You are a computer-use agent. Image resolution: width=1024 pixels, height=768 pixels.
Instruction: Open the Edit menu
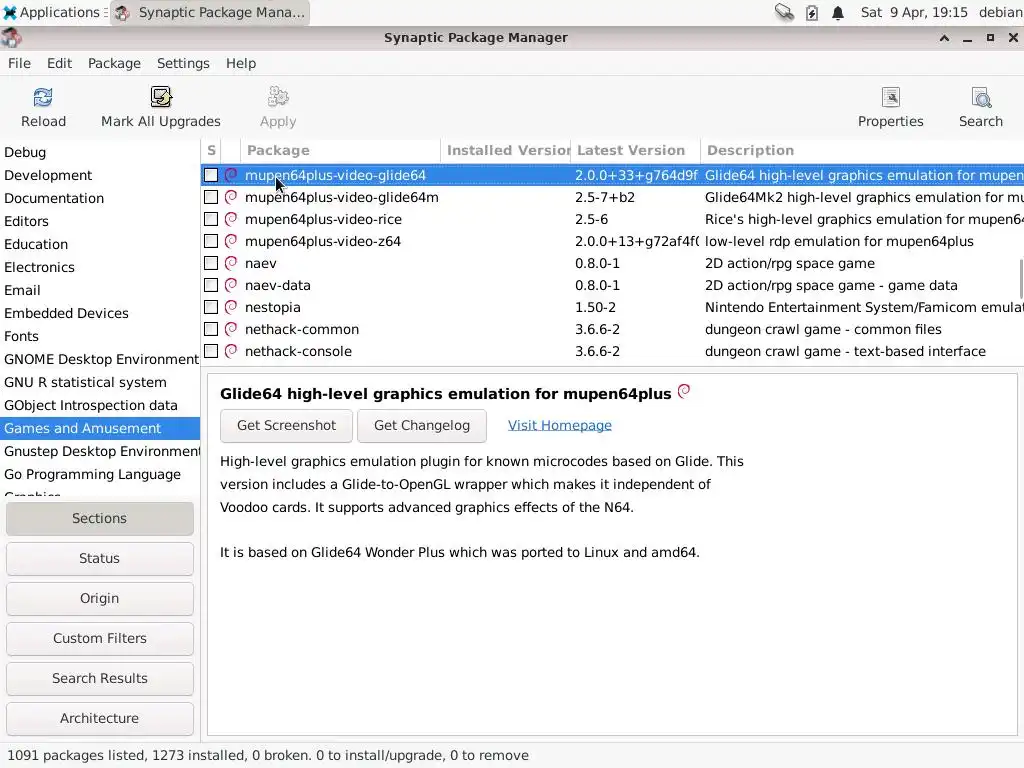(x=59, y=63)
